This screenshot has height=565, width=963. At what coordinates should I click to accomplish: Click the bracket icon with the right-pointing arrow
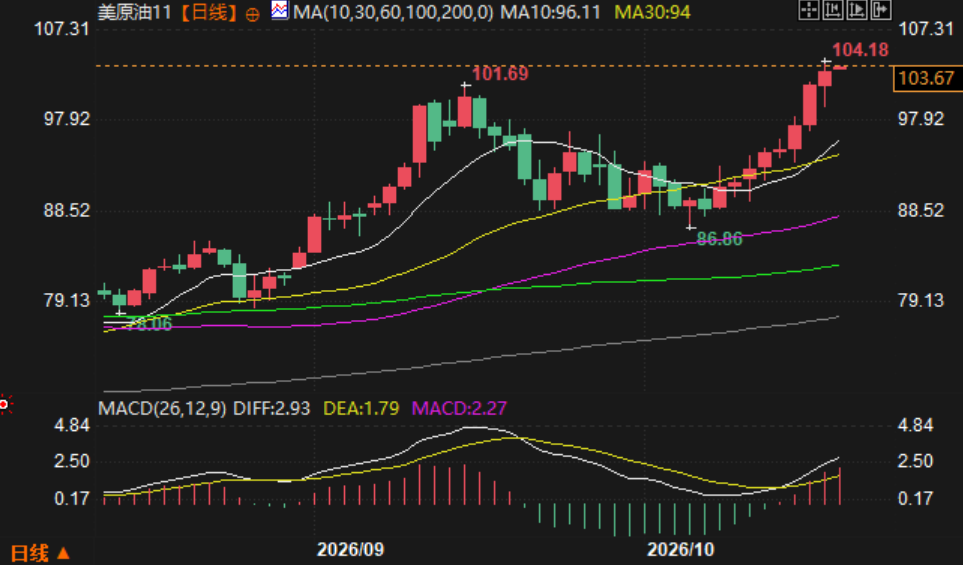tap(881, 10)
